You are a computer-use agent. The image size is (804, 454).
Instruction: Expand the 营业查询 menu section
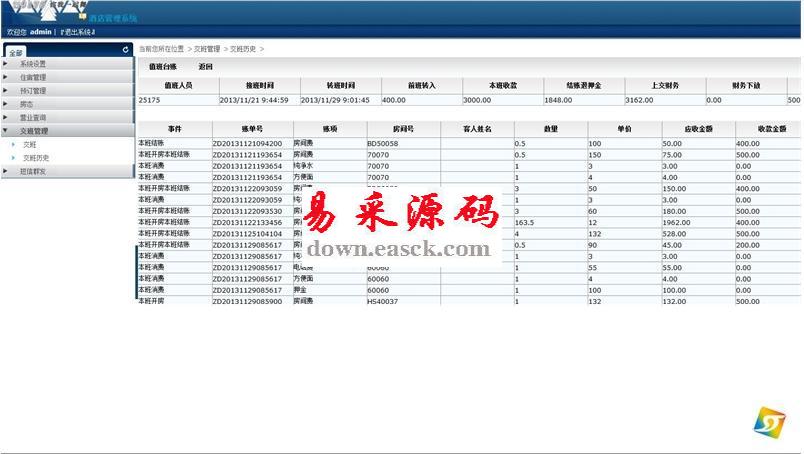pos(33,117)
